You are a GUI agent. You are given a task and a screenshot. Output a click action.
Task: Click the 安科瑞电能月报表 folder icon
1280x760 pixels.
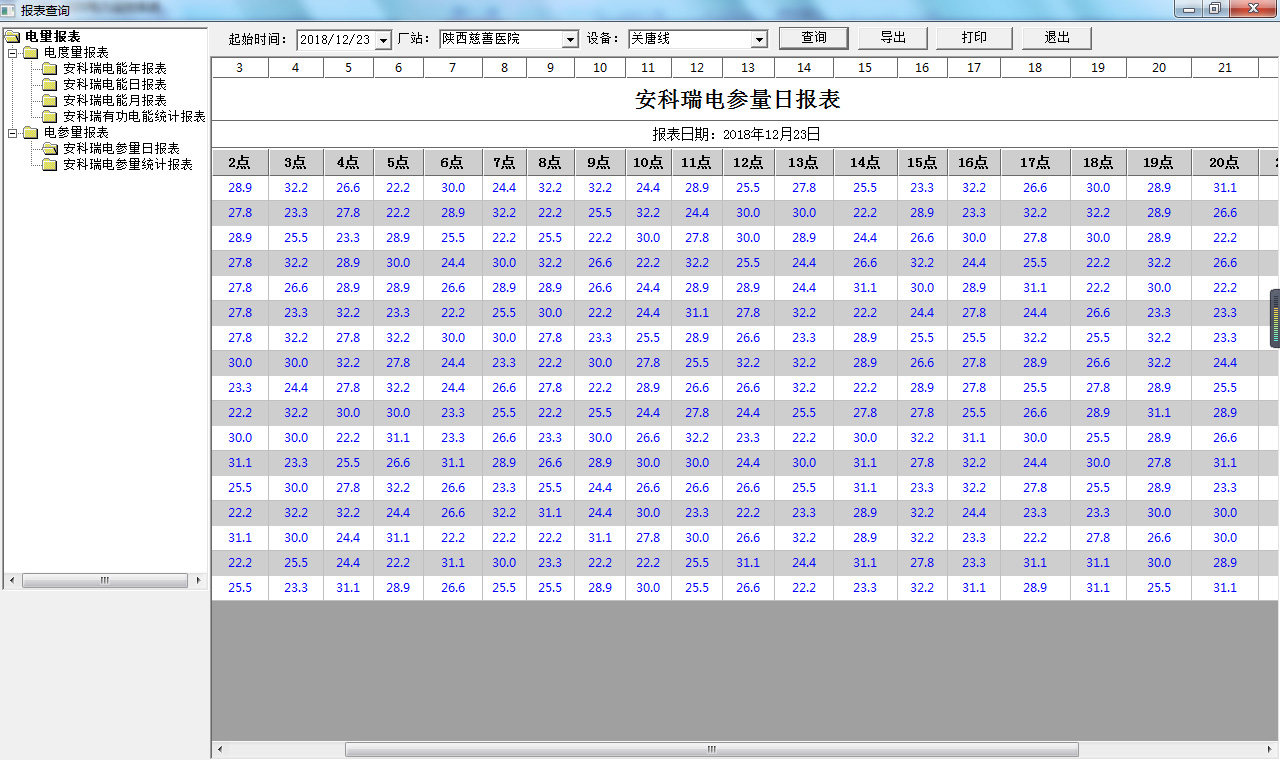coord(50,101)
